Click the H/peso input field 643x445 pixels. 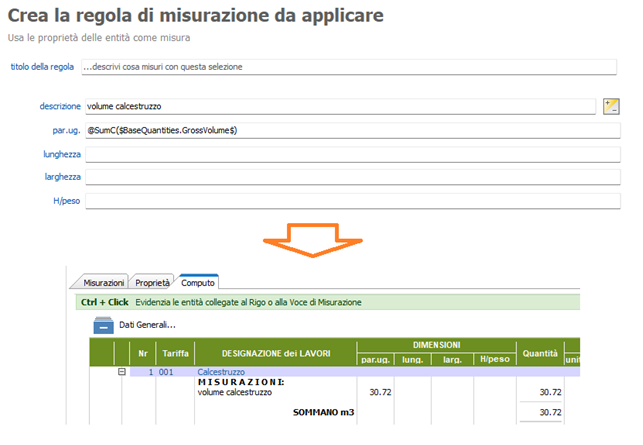[351, 200]
